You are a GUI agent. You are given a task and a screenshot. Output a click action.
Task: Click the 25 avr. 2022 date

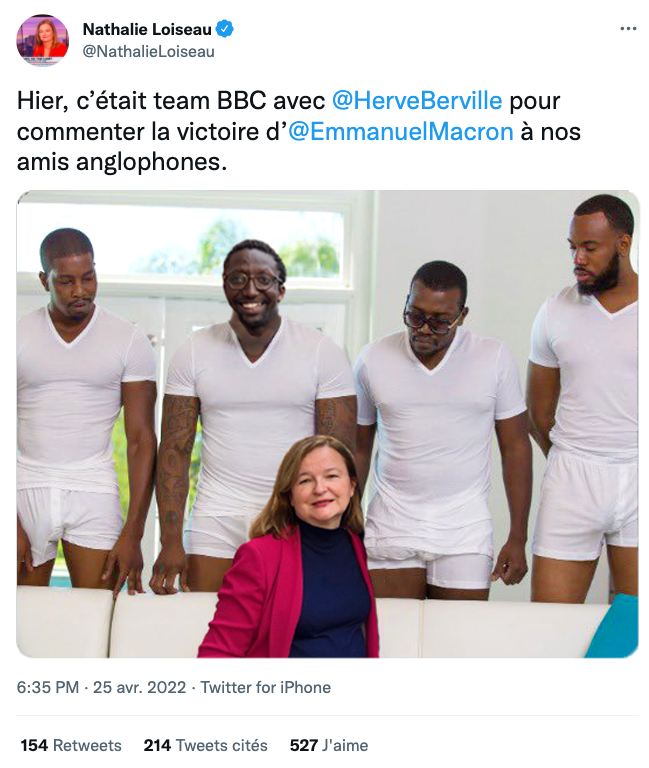point(140,688)
